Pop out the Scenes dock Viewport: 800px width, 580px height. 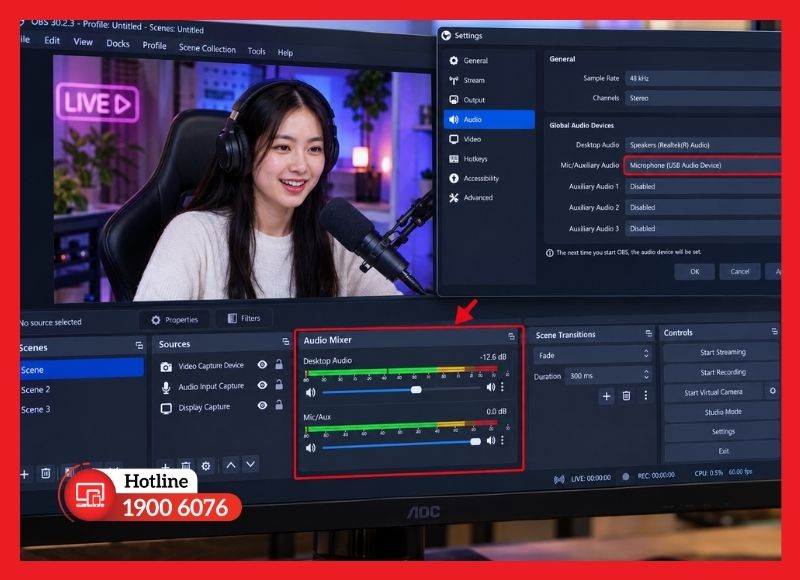coord(139,345)
